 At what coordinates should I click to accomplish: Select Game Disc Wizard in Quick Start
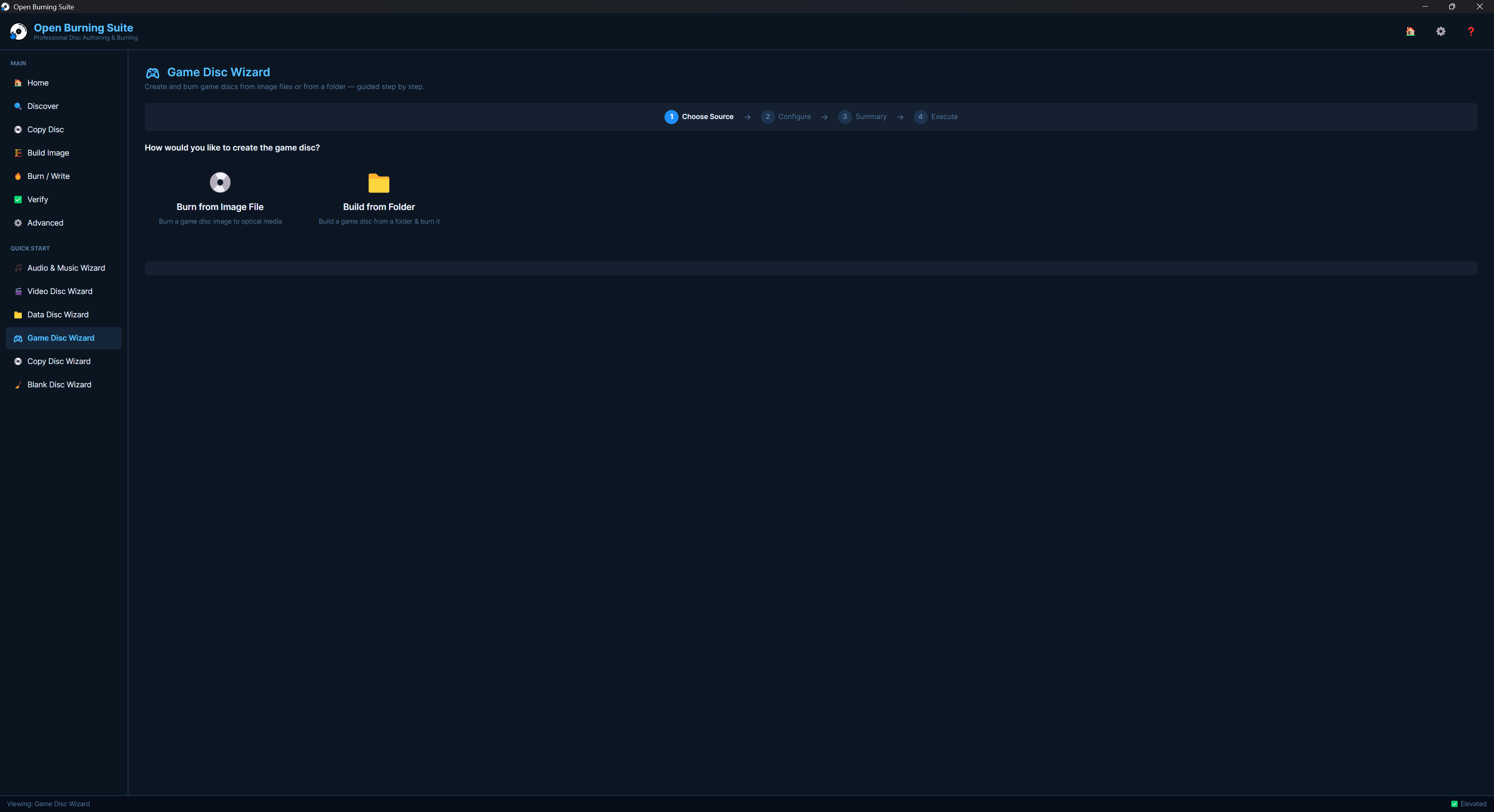[x=64, y=338]
